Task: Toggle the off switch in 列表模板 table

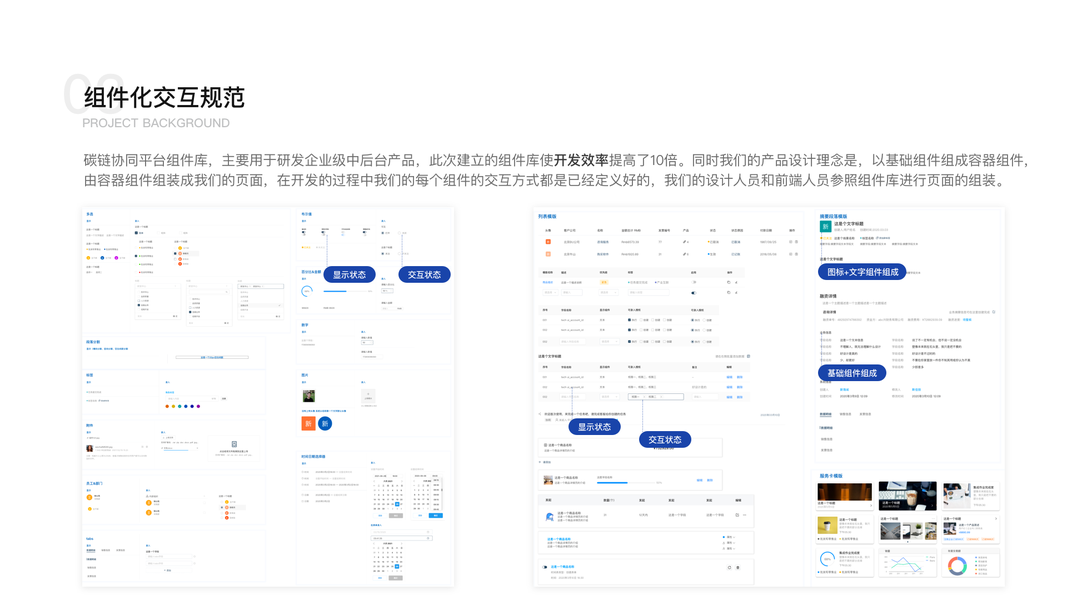Action: [693, 282]
